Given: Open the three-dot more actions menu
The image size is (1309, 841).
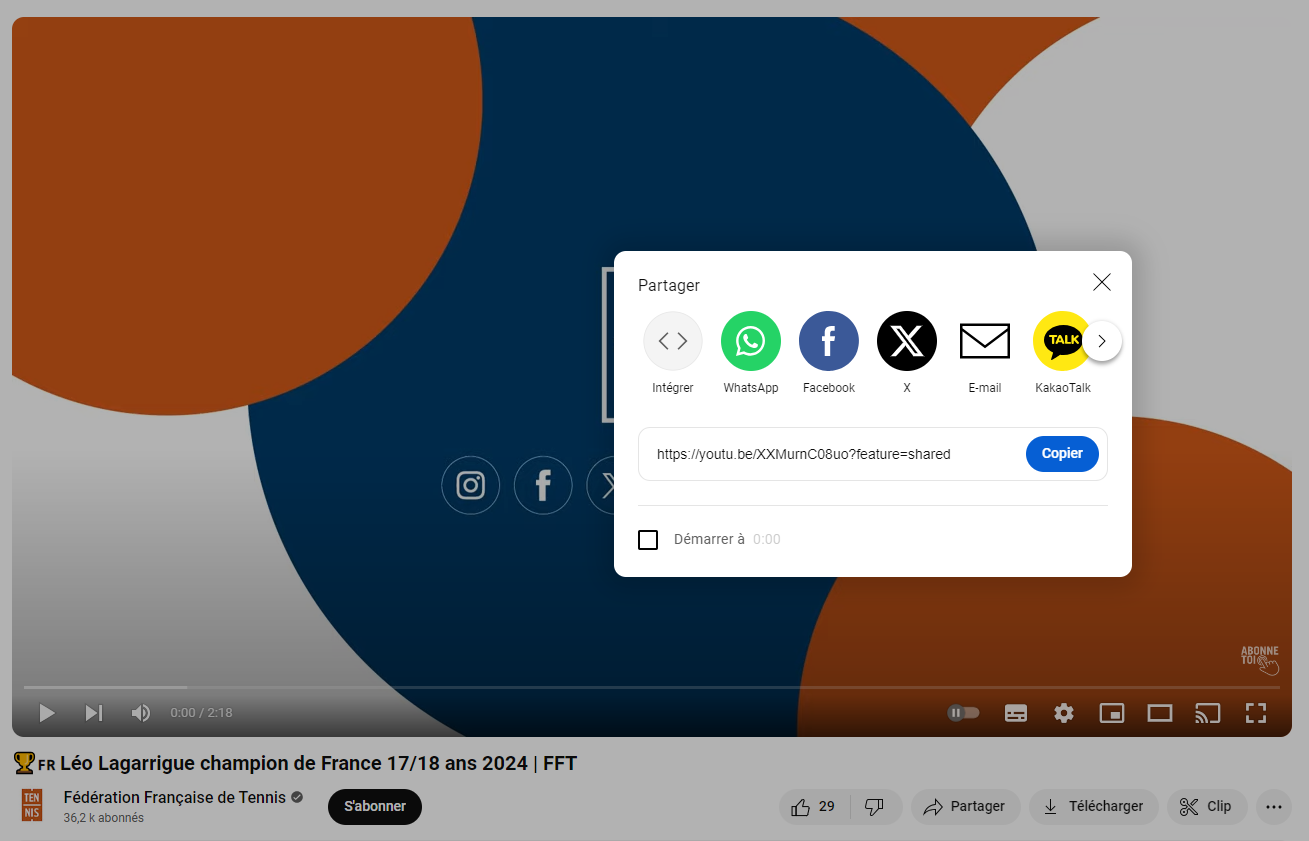Looking at the screenshot, I should [x=1273, y=807].
